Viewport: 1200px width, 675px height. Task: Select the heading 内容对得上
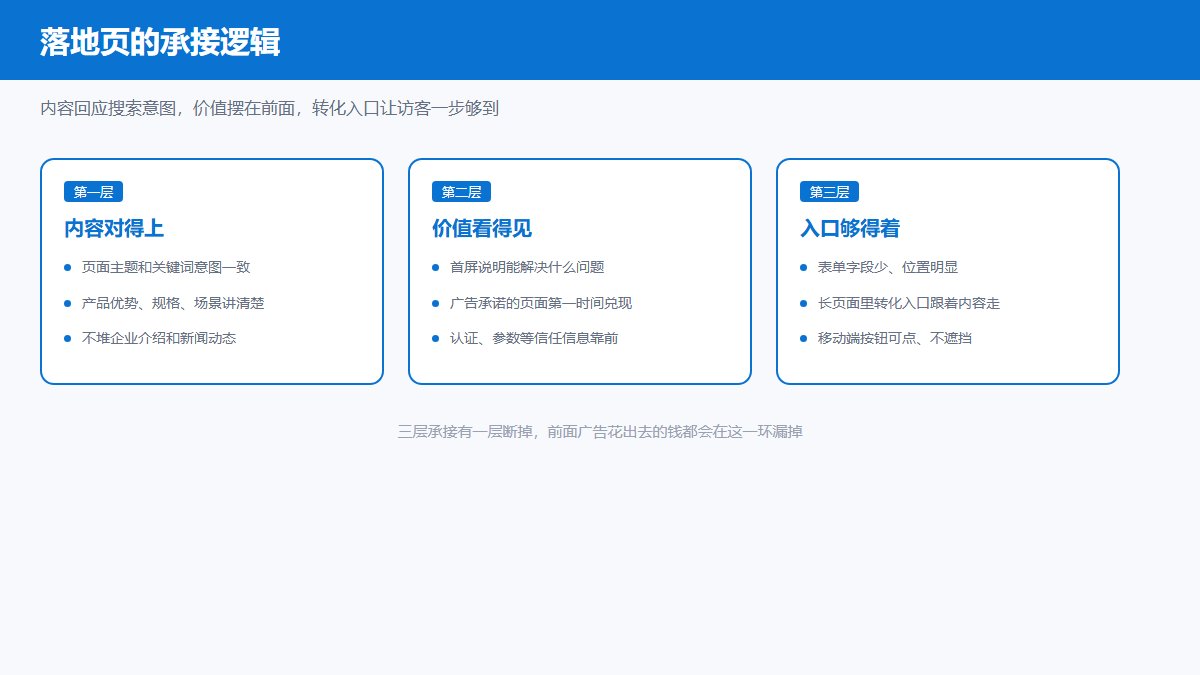pos(114,228)
